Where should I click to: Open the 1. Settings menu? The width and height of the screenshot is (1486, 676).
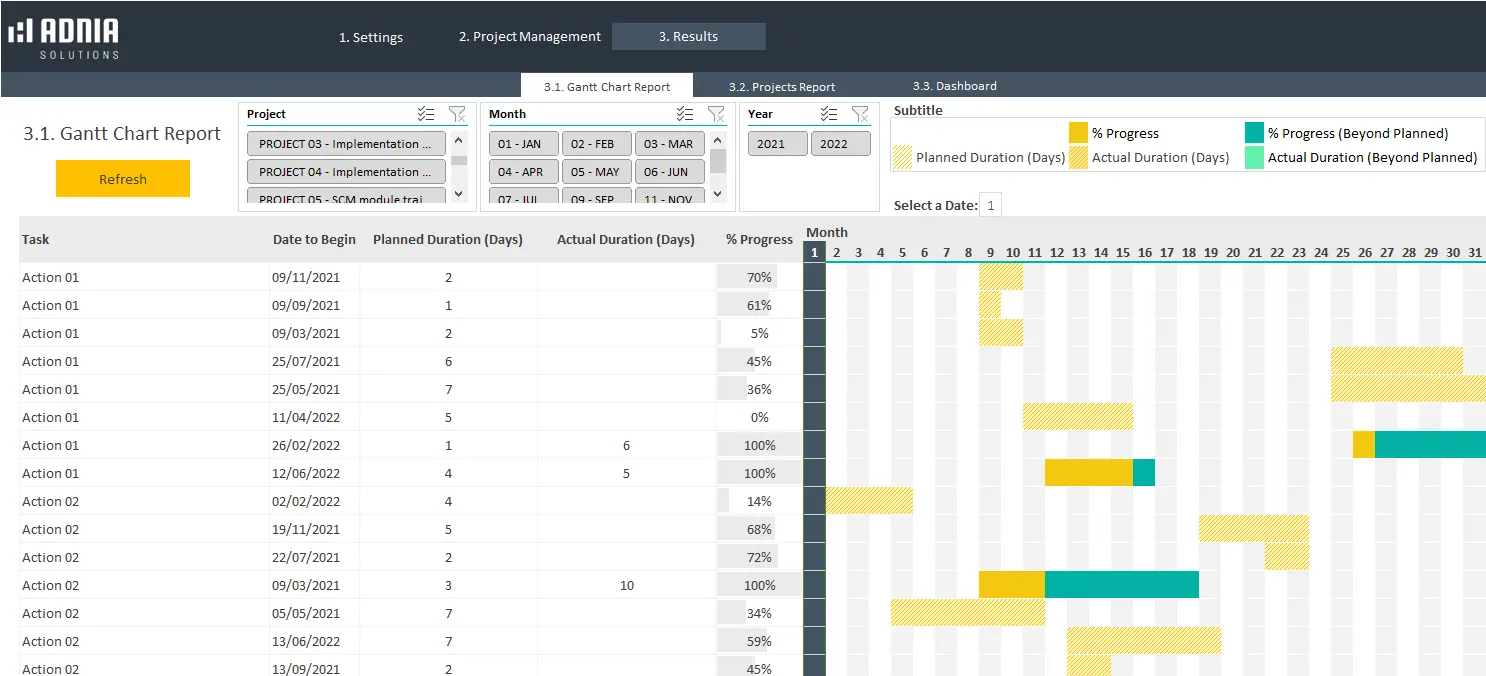pyautogui.click(x=371, y=37)
